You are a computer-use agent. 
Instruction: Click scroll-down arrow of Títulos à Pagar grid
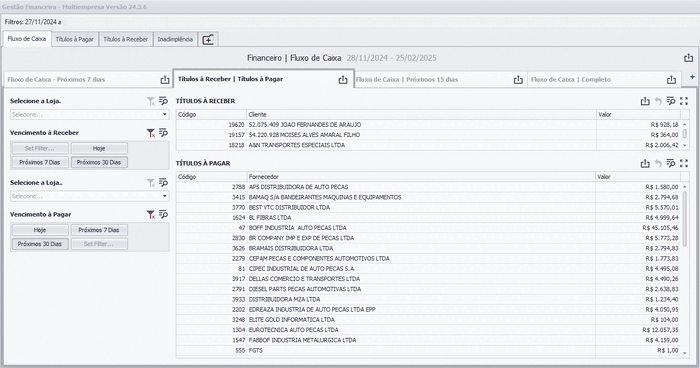click(685, 353)
